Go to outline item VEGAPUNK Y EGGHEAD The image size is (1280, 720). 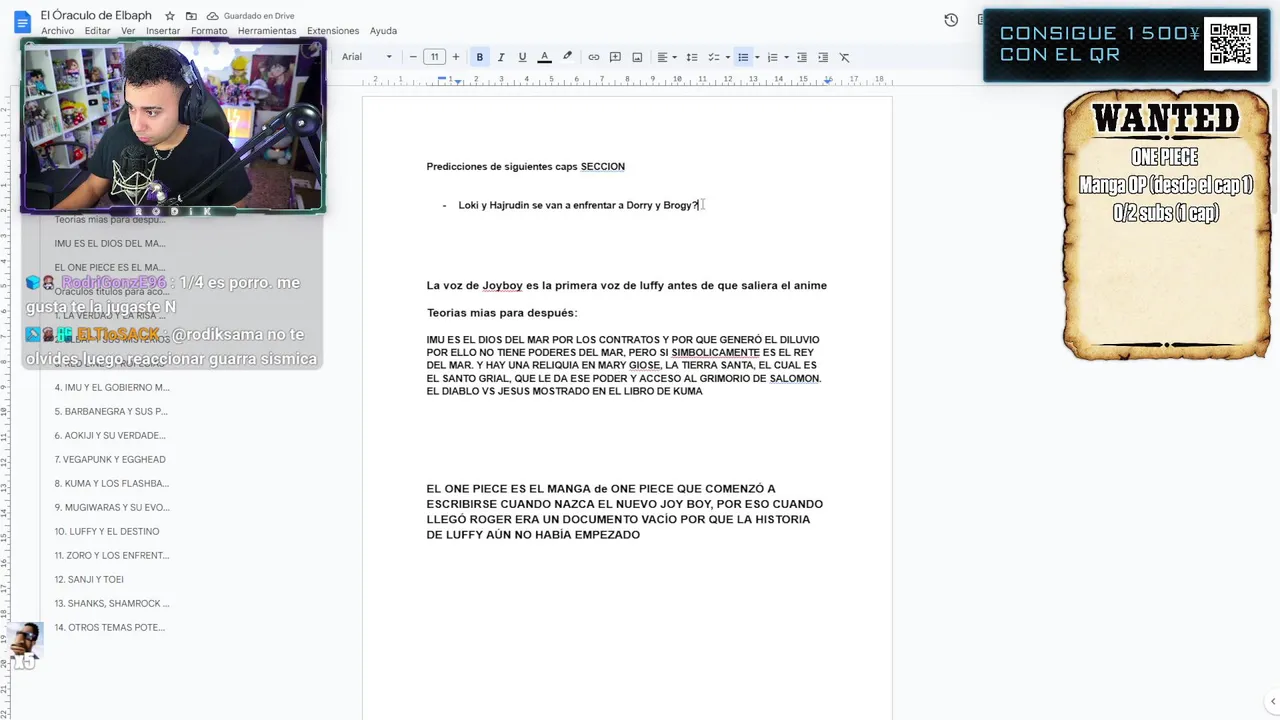pyautogui.click(x=110, y=459)
